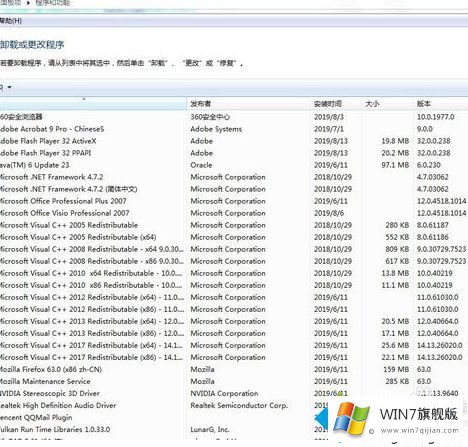
Task: Click publisher NVIDIA Corporation cell
Action: point(224,393)
